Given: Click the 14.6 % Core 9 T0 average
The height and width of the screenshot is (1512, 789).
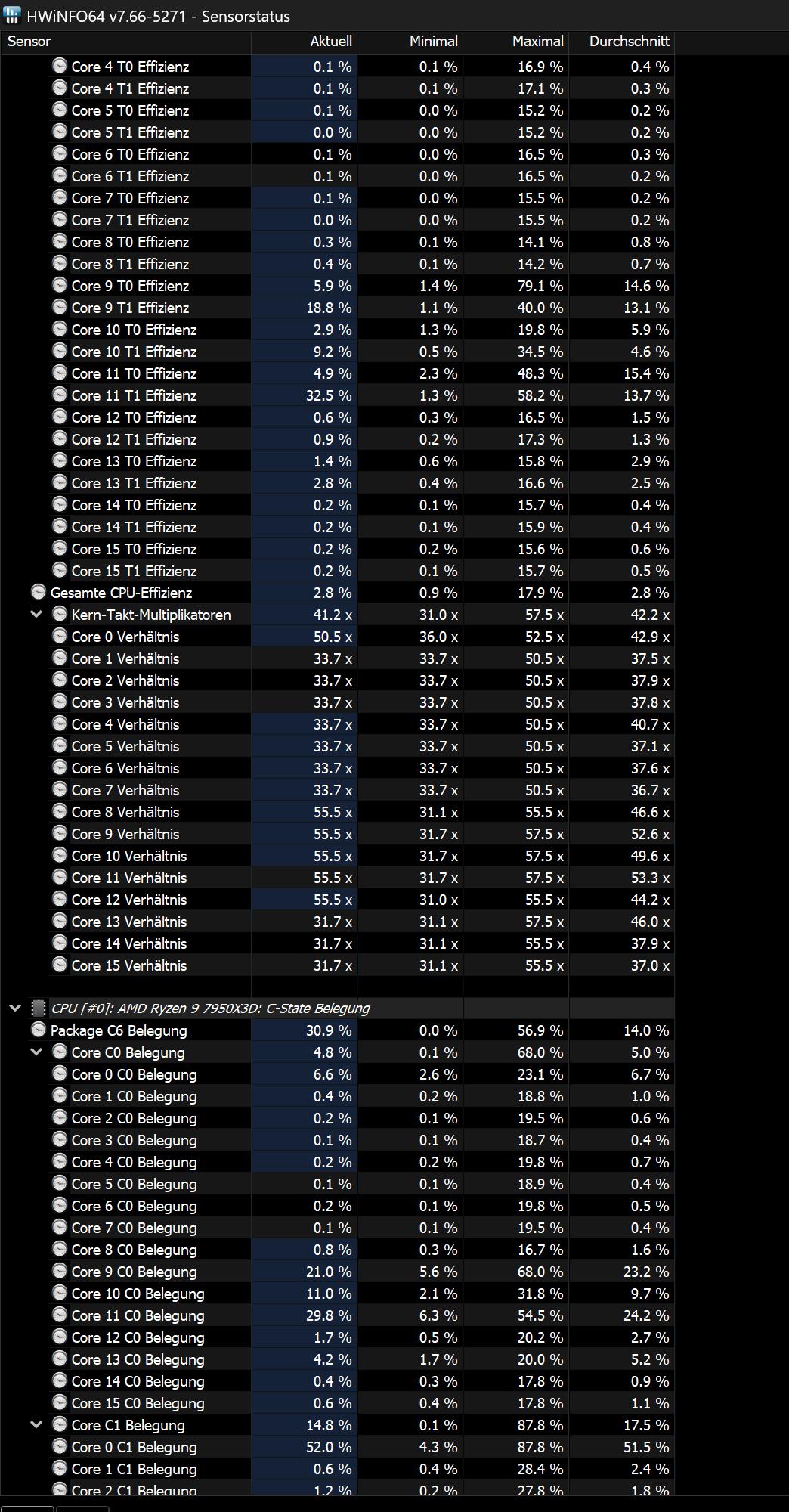Looking at the screenshot, I should click(646, 287).
